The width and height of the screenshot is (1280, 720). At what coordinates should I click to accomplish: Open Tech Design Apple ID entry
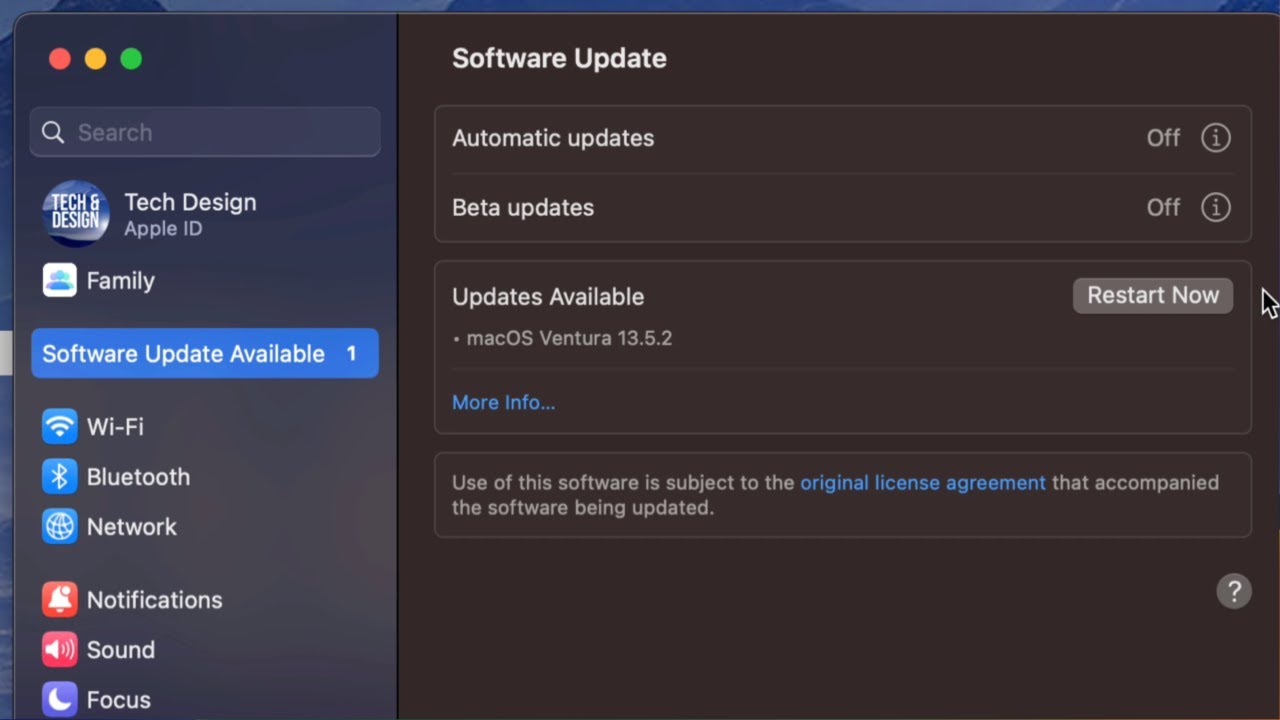tap(205, 214)
